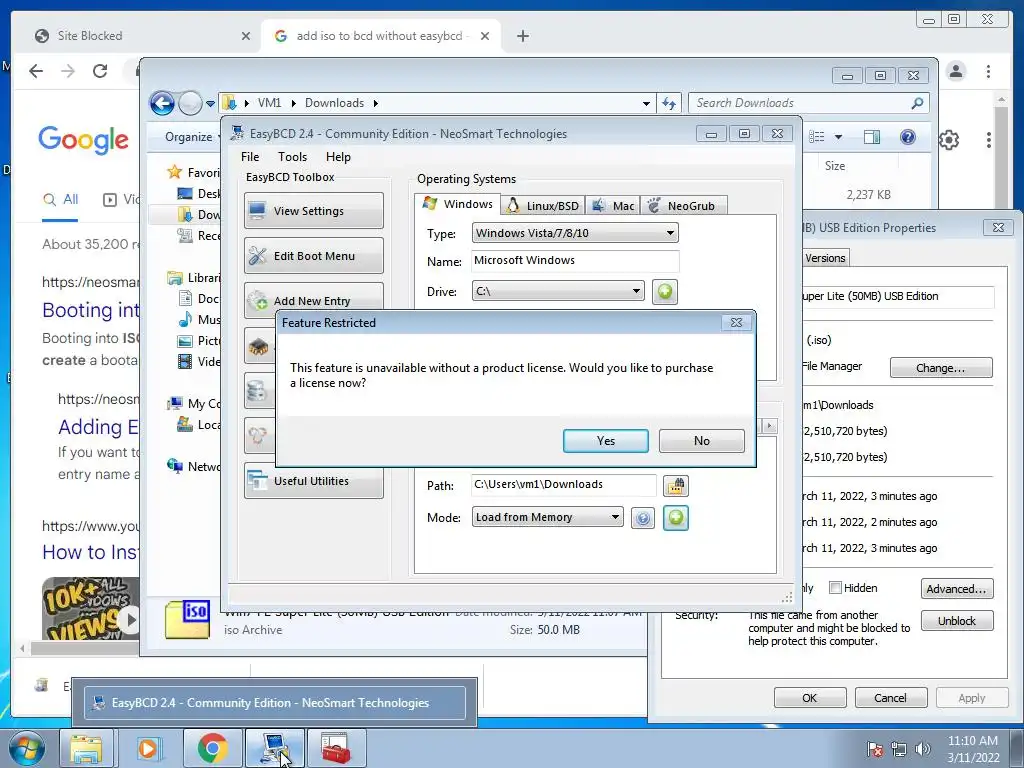Screen dimensions: 1024x768
Task: Select Network in Explorer navigation pane
Action: [194, 466]
